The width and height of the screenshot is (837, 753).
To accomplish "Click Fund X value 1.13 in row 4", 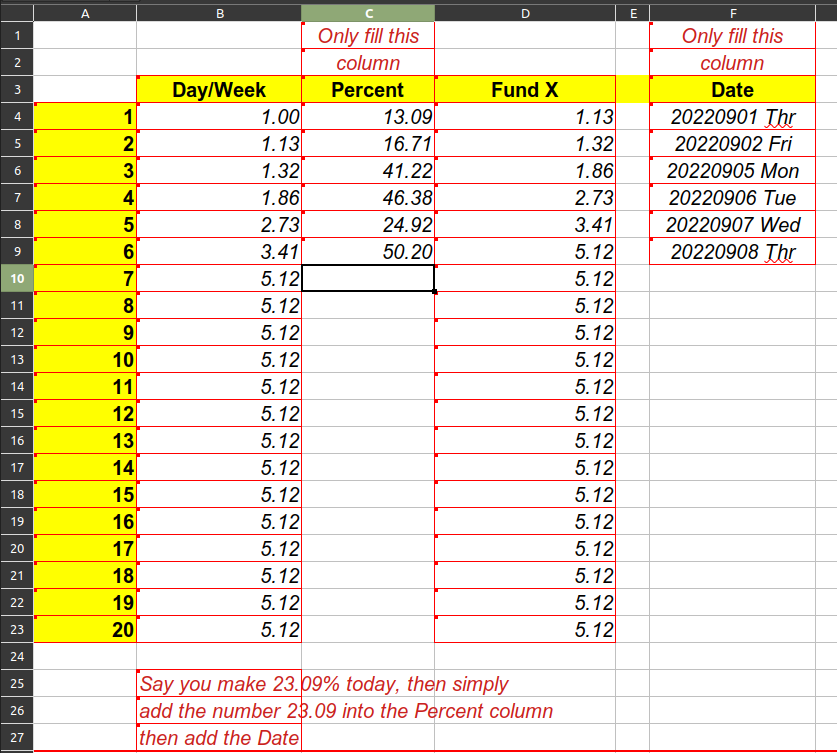I will click(x=525, y=116).
